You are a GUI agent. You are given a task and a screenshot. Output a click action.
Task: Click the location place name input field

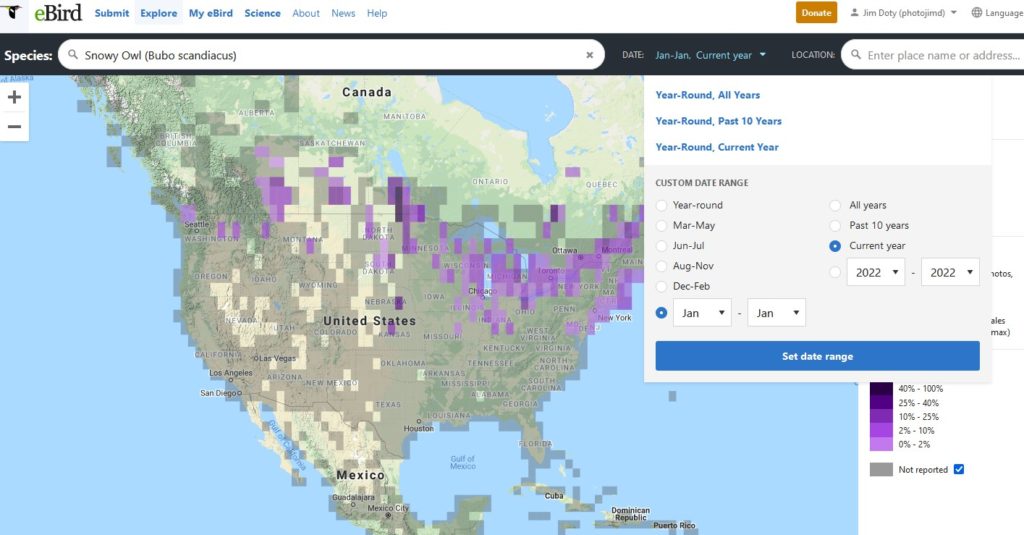click(x=940, y=55)
